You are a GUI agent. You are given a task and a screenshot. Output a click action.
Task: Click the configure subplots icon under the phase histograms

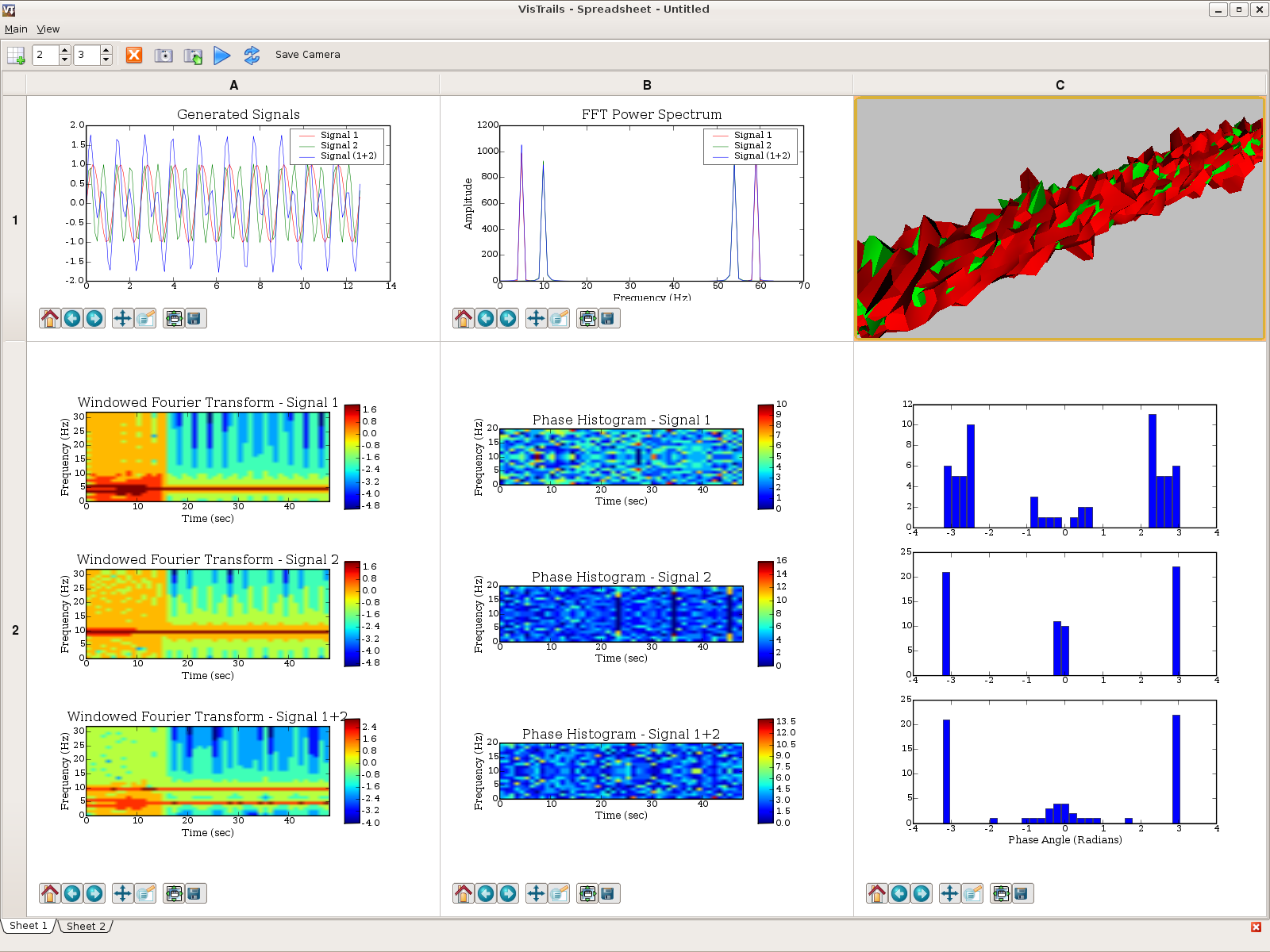pyautogui.click(x=587, y=894)
